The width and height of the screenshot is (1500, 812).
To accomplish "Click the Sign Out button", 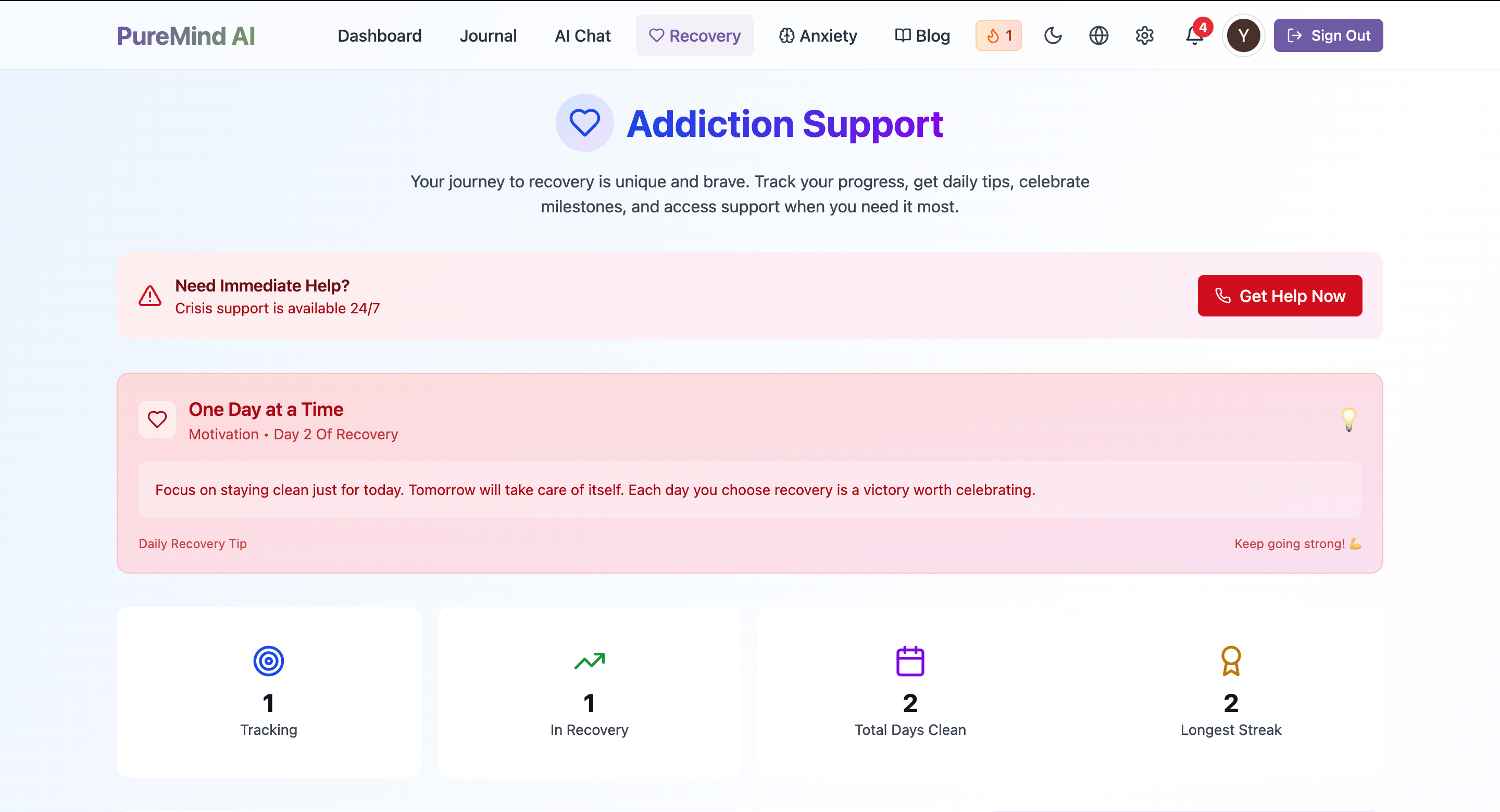I will pyautogui.click(x=1328, y=35).
